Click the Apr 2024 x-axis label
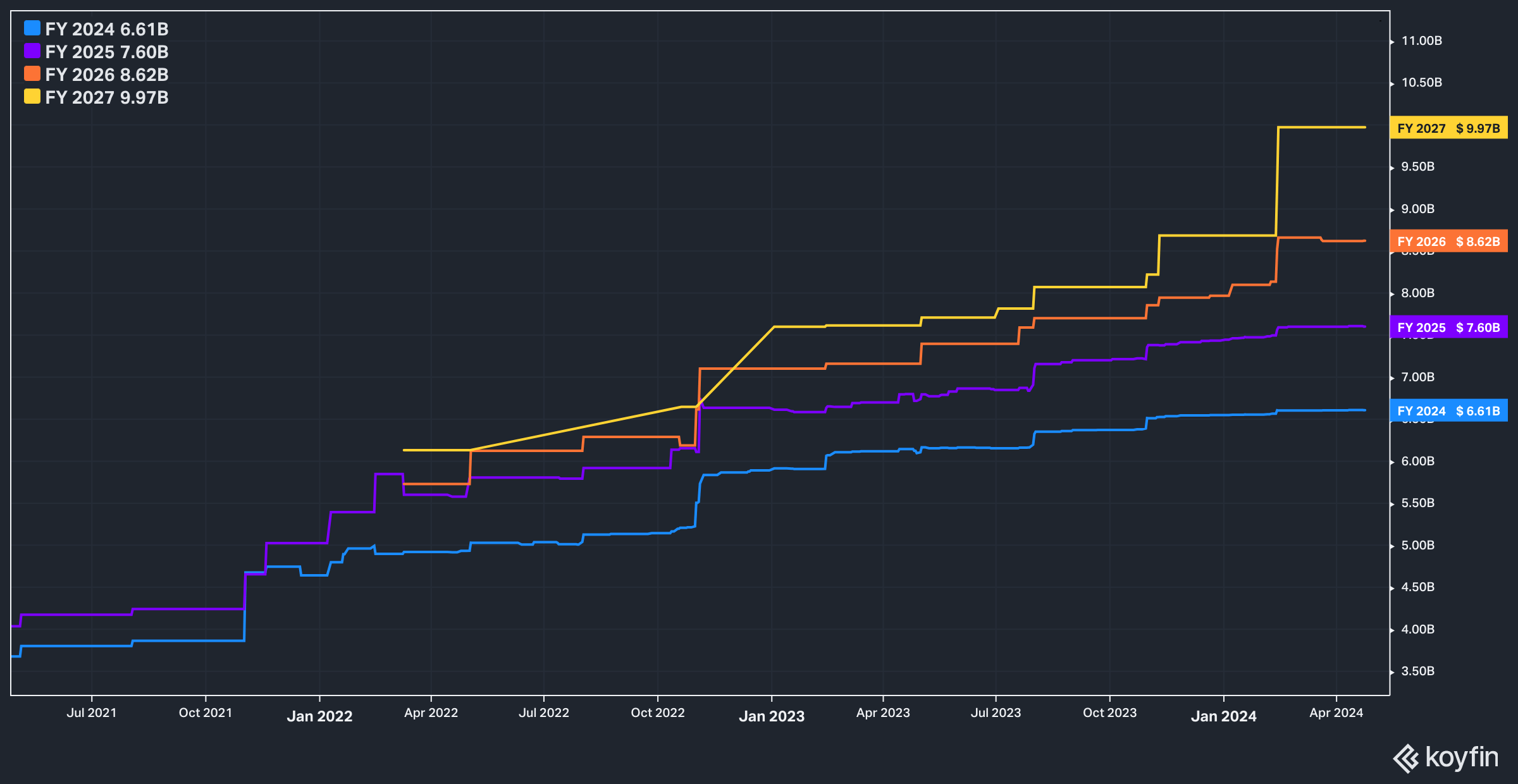Screen dimensions: 1518x784 coord(1336,713)
